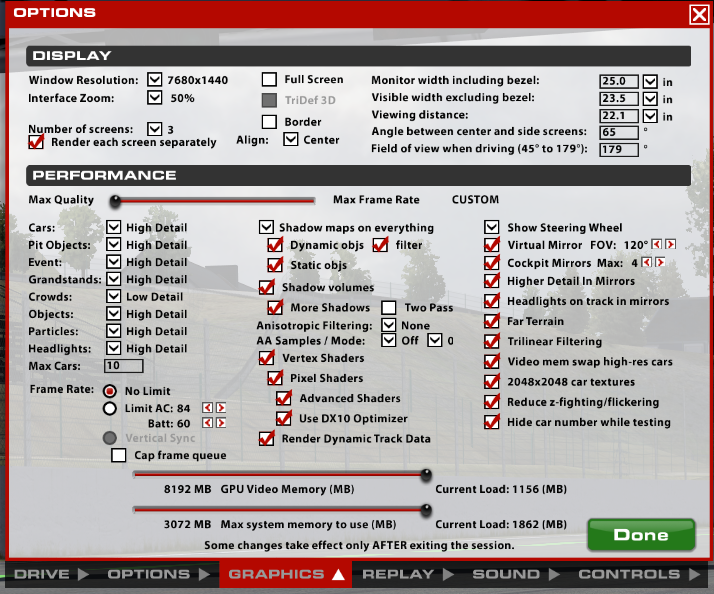Viewport: 714px width, 594px height.
Task: Toggle Static objs shadows checkbox
Action: tap(275, 265)
